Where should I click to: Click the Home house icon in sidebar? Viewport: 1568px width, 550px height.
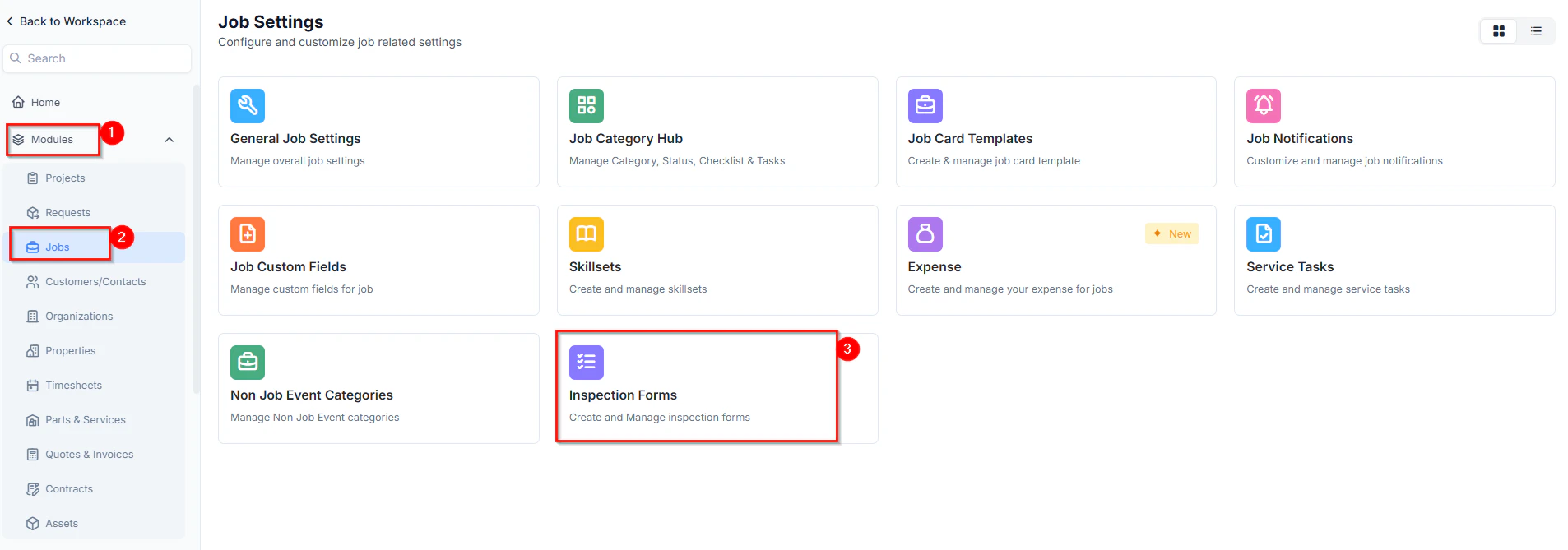[18, 102]
